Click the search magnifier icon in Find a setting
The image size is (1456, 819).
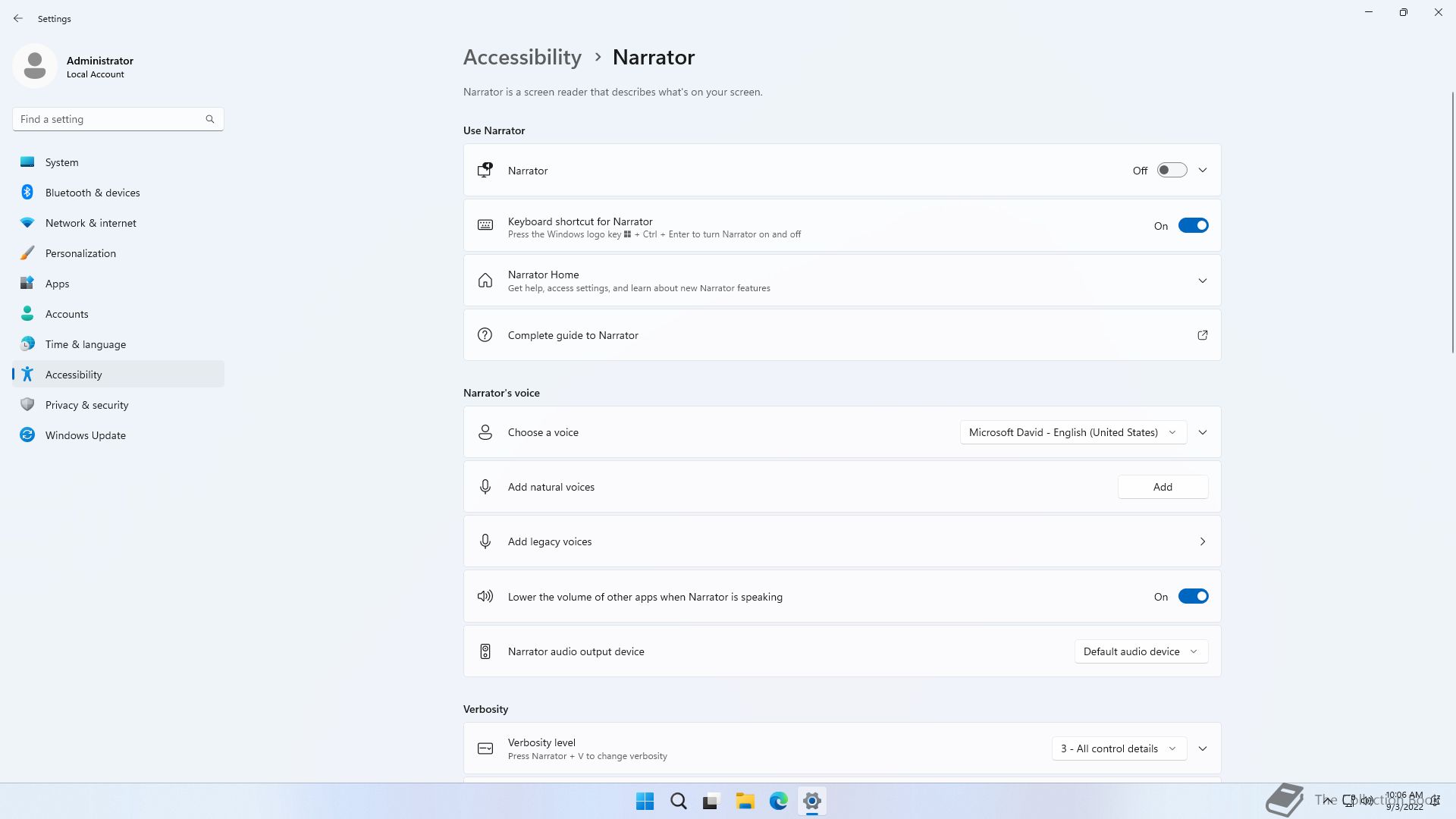pos(210,119)
